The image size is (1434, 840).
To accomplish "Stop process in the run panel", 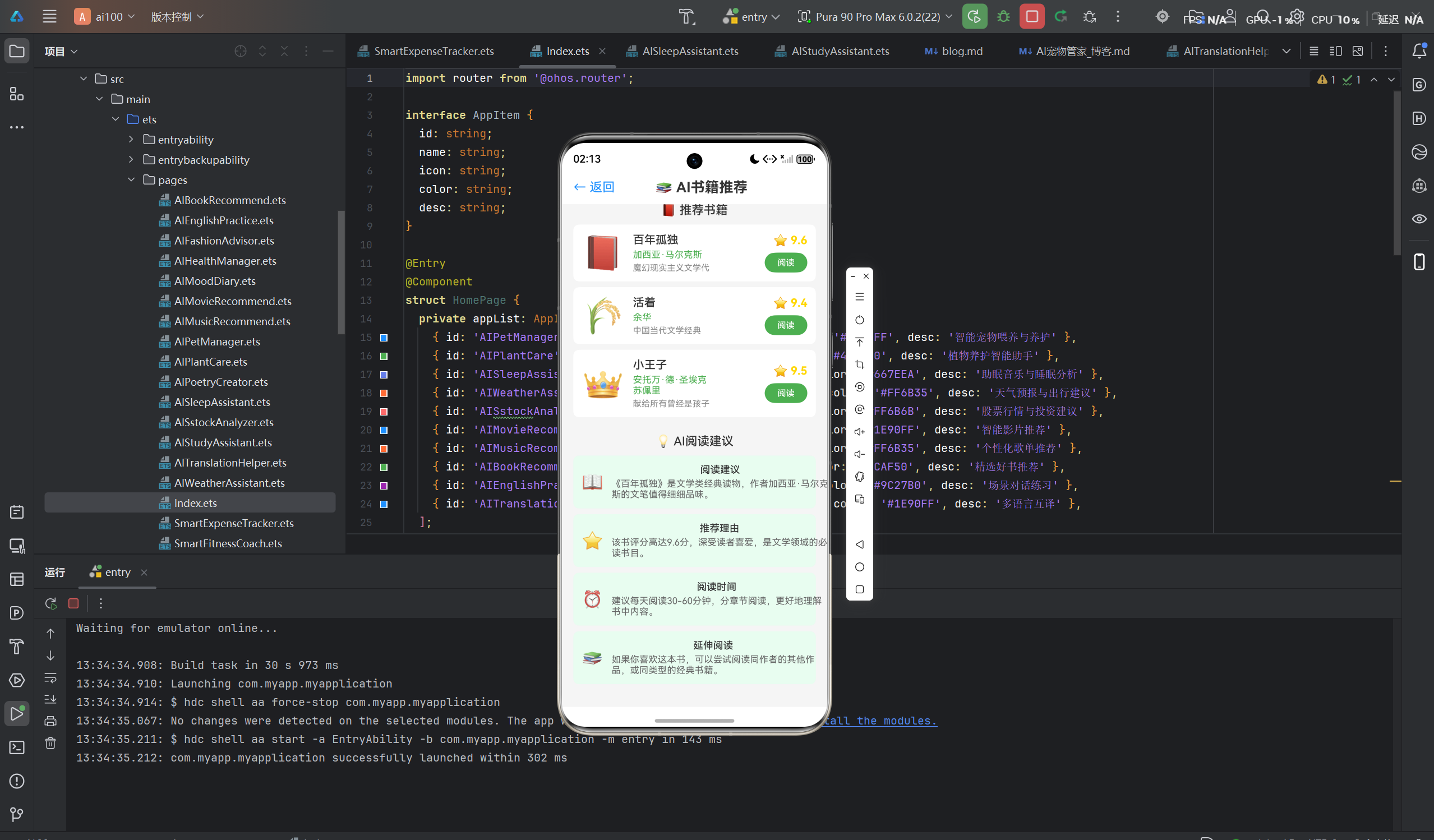I will 73,603.
